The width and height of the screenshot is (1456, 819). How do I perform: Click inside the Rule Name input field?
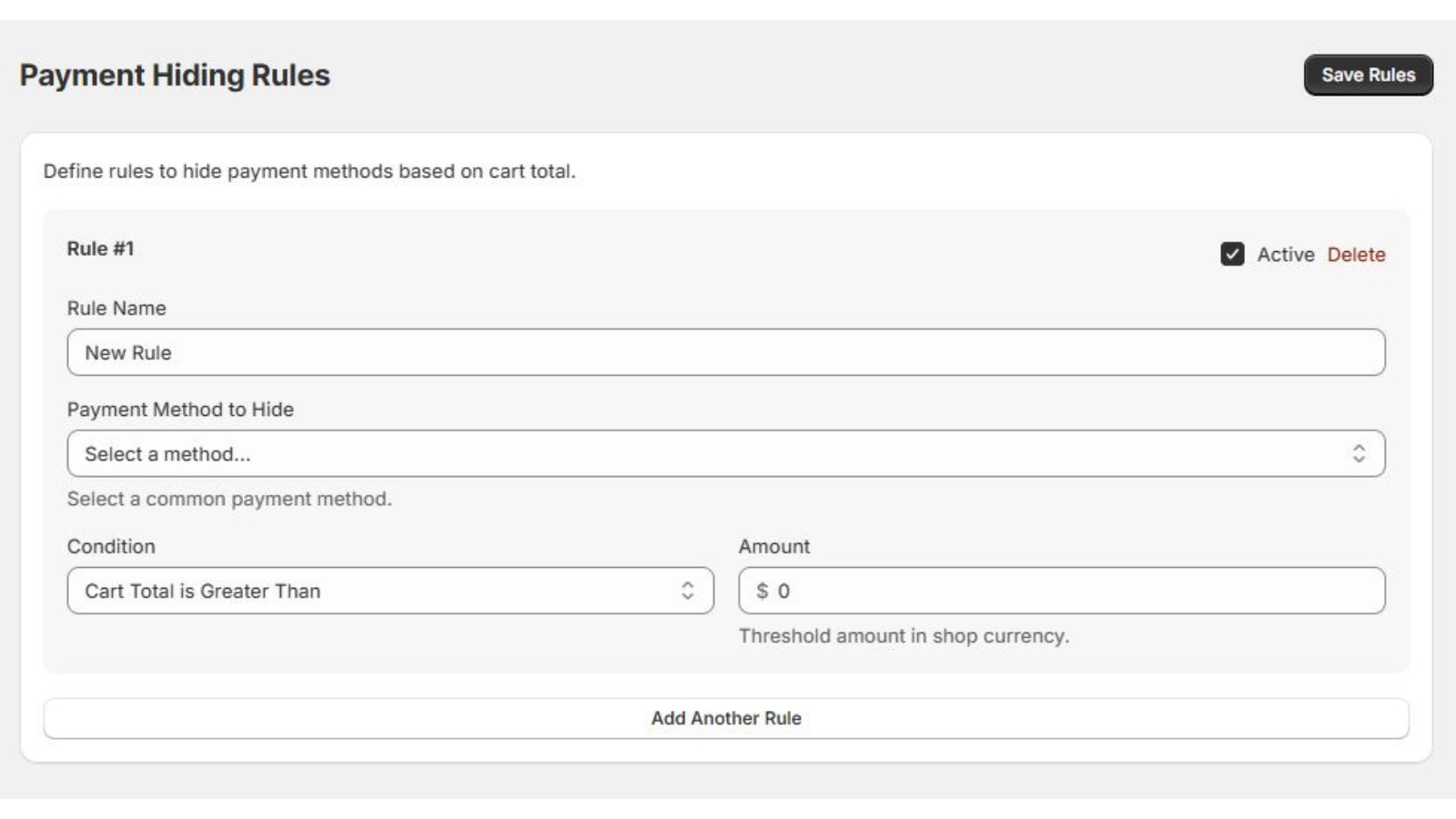[724, 352]
